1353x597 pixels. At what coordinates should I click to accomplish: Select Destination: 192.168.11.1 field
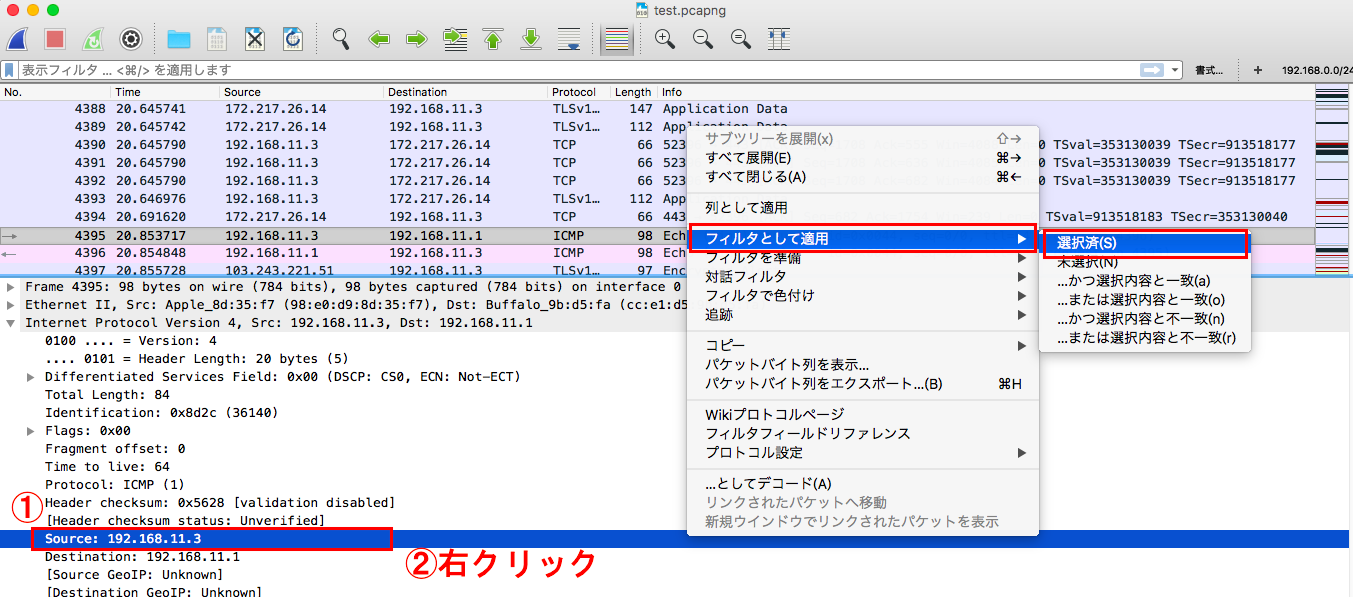[x=142, y=557]
